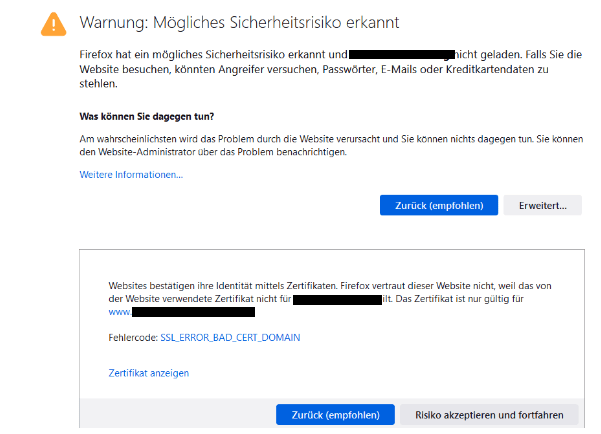Click the paragraph starting 'Firefox hat ein mögliches'
This screenshot has height=434, width=601.
tap(330, 69)
